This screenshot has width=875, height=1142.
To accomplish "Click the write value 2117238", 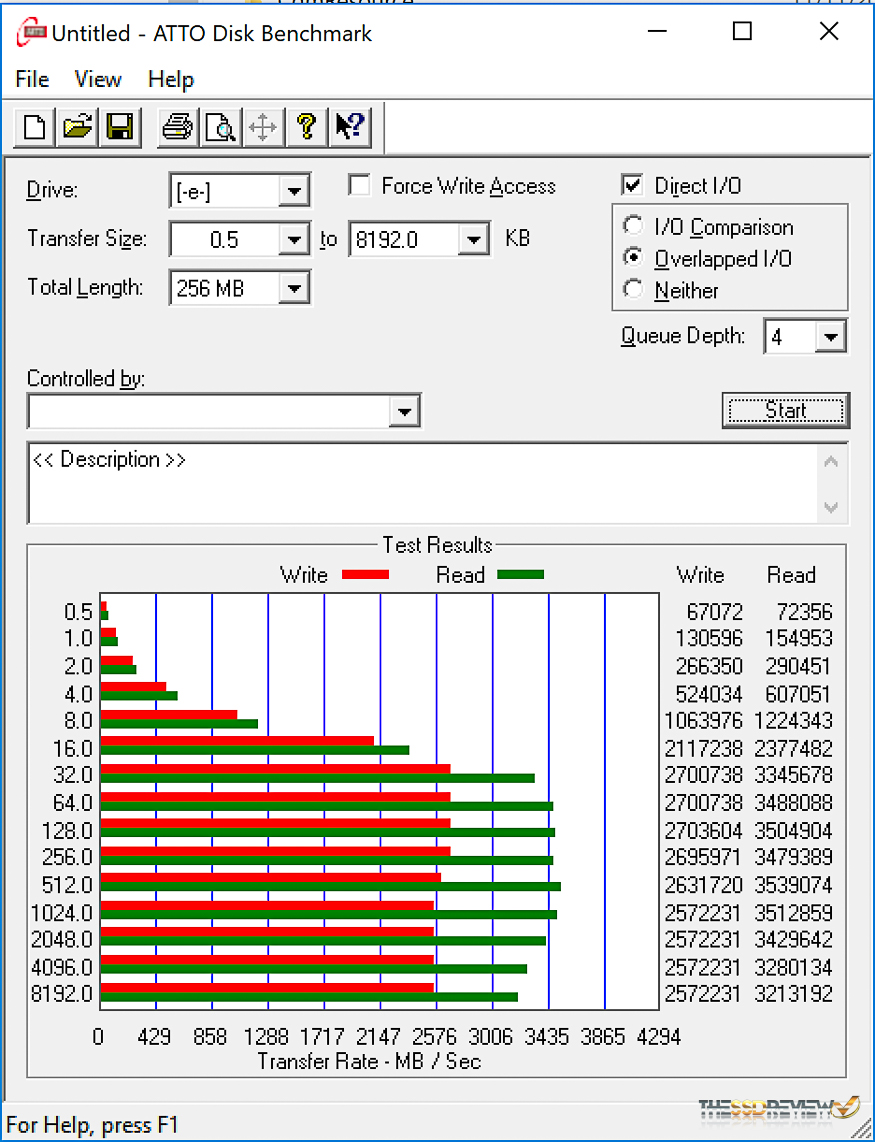I will pos(703,748).
